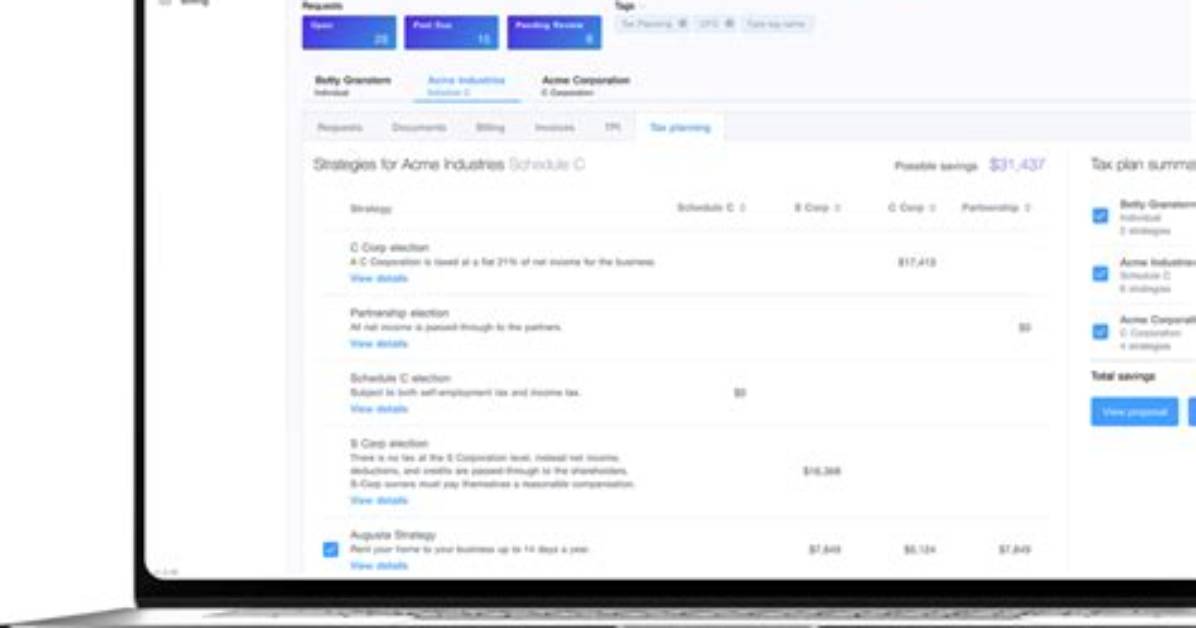
Task: Open the Documents tab
Action: coord(419,127)
